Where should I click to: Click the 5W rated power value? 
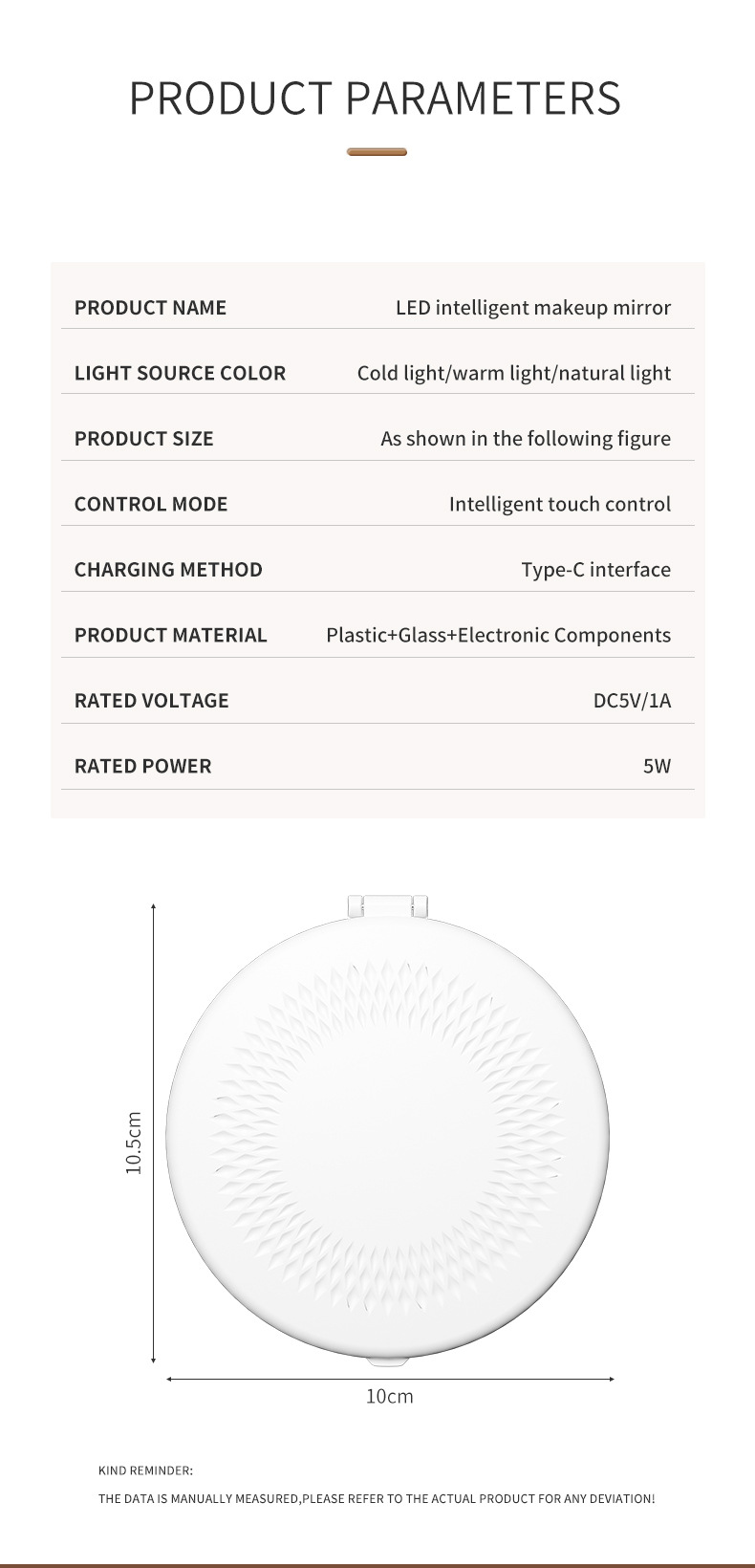tap(657, 766)
